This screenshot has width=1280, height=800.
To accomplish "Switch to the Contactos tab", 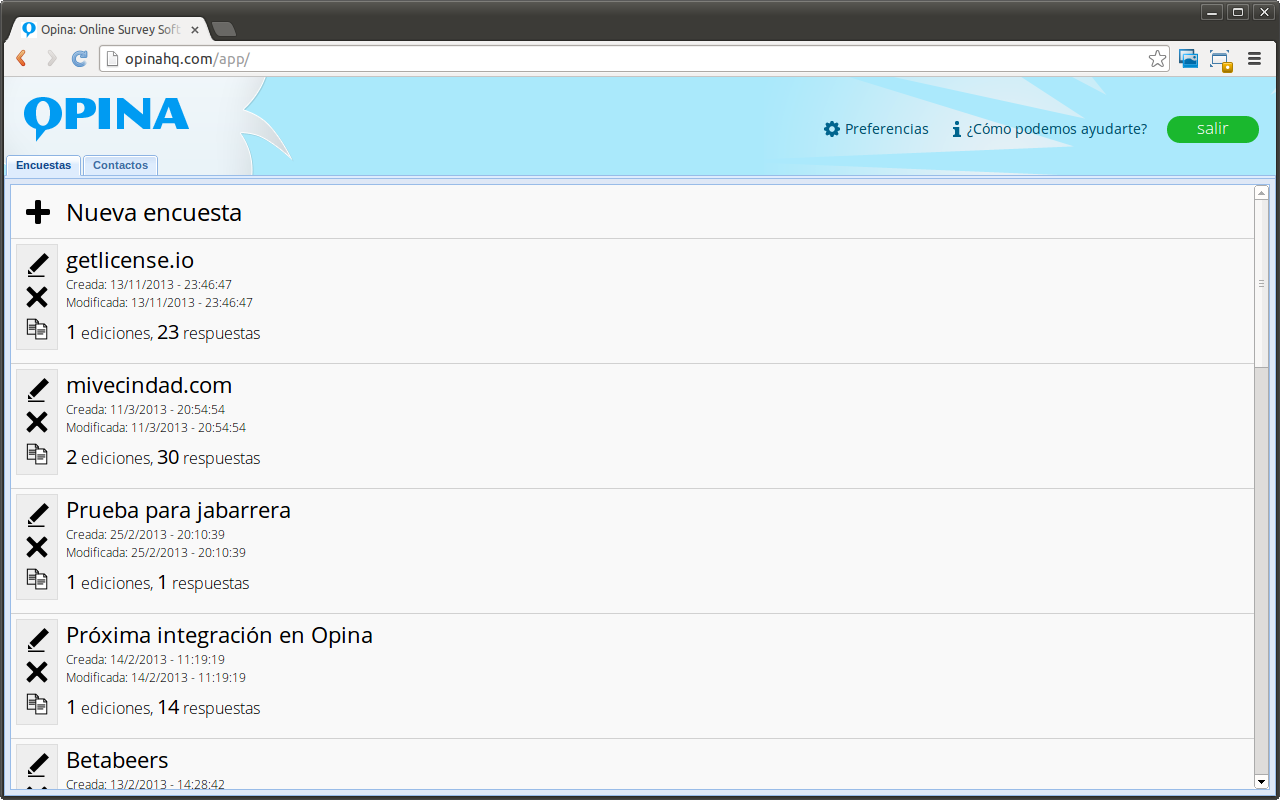I will (119, 165).
